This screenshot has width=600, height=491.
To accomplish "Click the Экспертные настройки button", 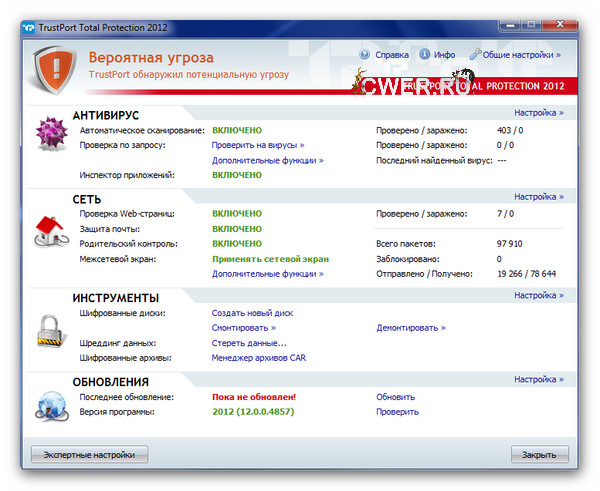I will coord(89,455).
